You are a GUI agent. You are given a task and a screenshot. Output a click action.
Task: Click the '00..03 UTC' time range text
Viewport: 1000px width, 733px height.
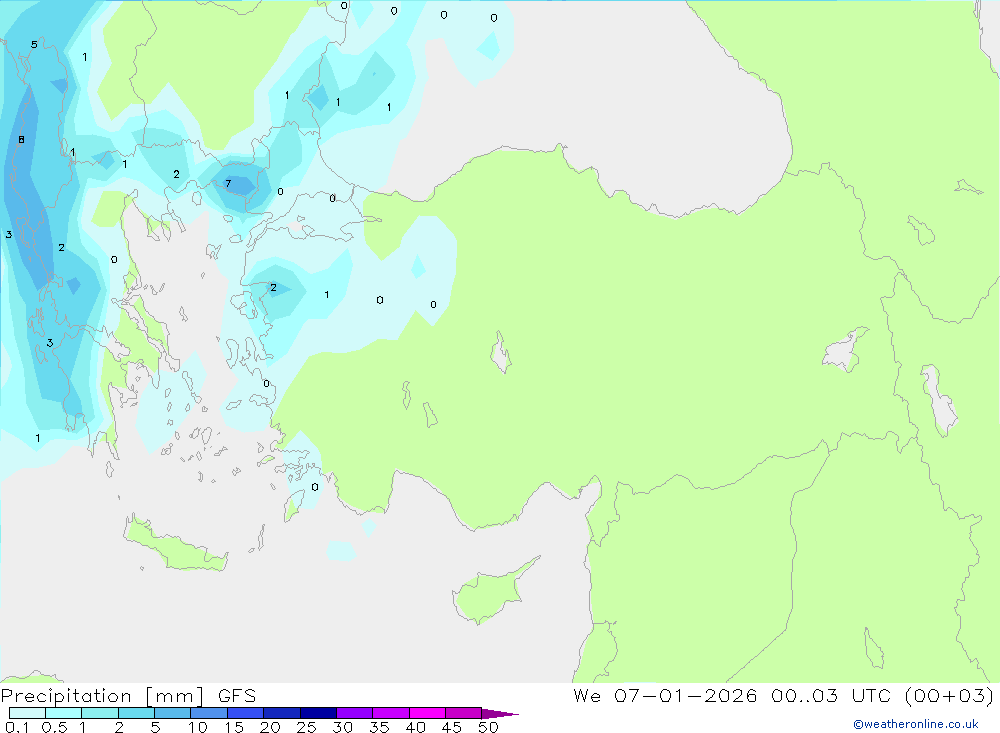coord(830,695)
